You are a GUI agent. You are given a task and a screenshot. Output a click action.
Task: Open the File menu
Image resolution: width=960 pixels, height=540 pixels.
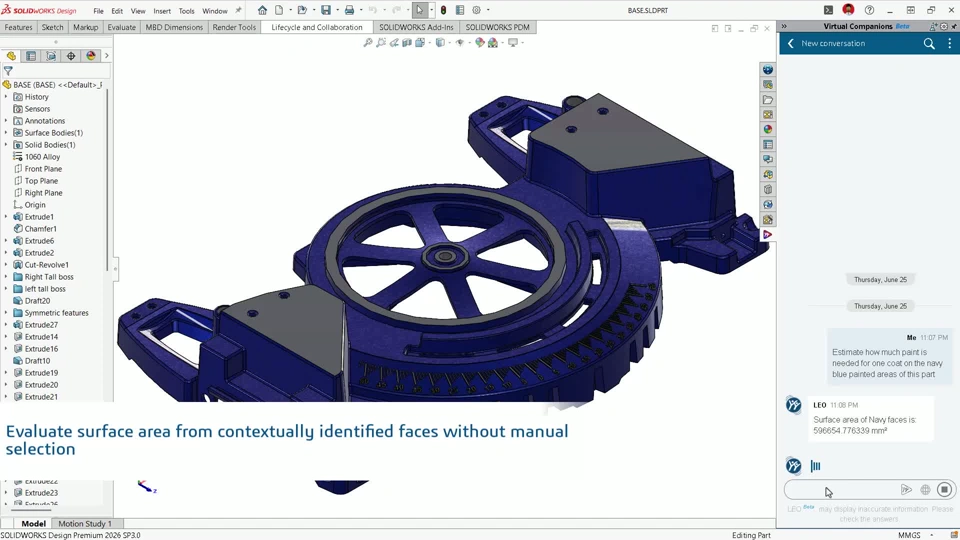coord(98,11)
